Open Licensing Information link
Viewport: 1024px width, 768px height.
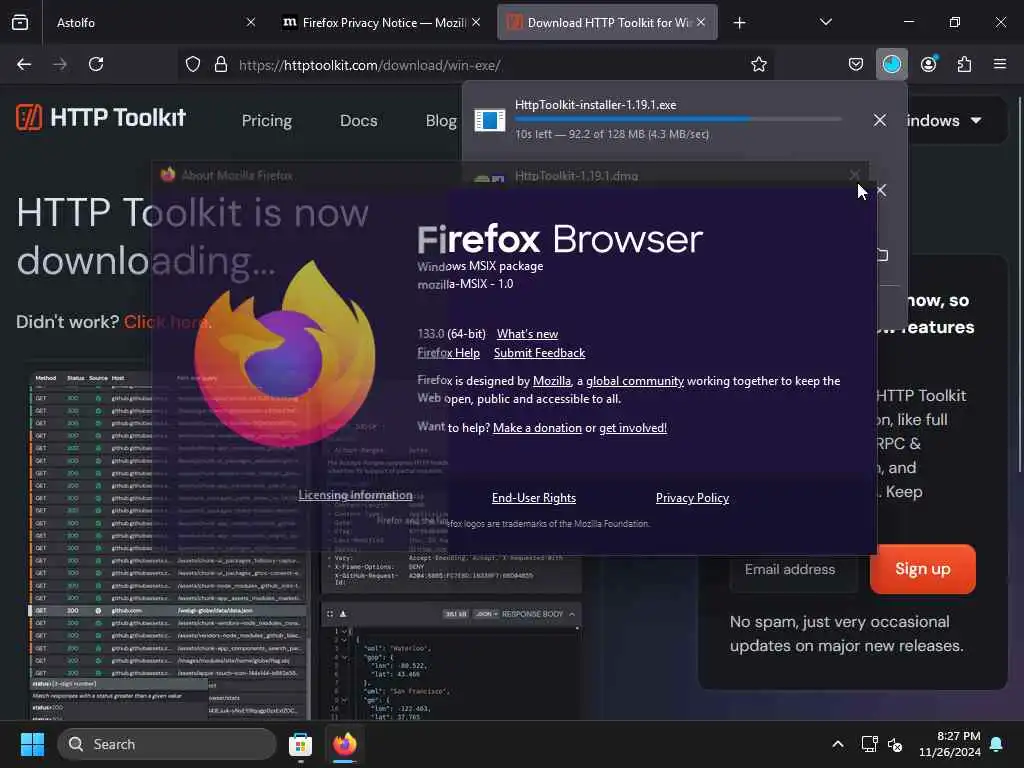point(355,495)
